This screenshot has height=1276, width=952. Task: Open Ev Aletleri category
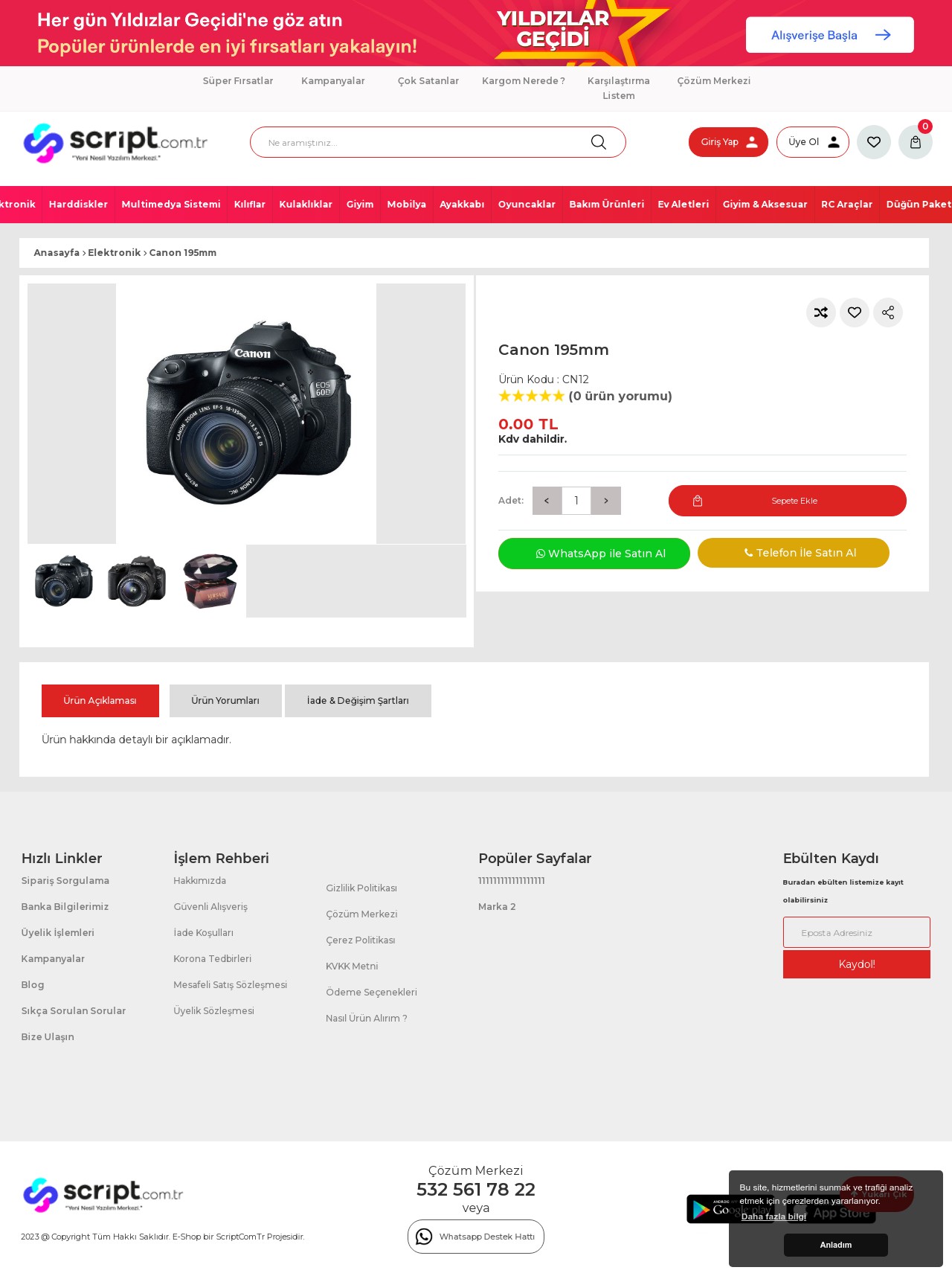click(x=684, y=205)
